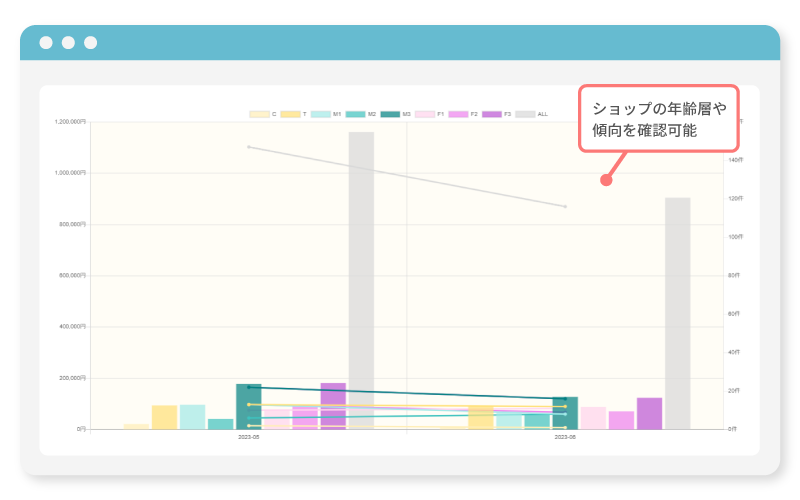800x500 pixels.
Task: Toggle the F1 series legend item
Action: (430, 114)
